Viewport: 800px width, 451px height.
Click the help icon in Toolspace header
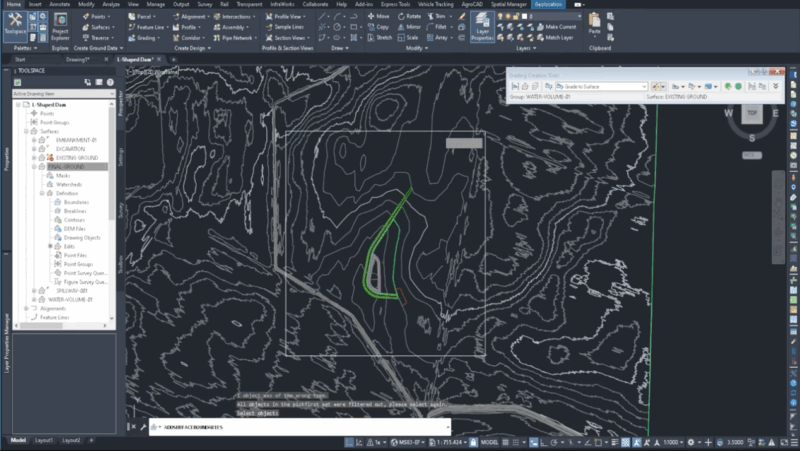(x=110, y=82)
